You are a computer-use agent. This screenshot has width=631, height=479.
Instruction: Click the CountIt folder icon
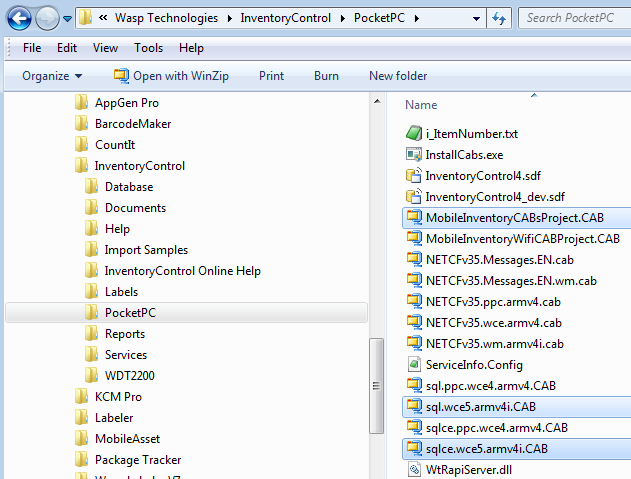point(81,144)
